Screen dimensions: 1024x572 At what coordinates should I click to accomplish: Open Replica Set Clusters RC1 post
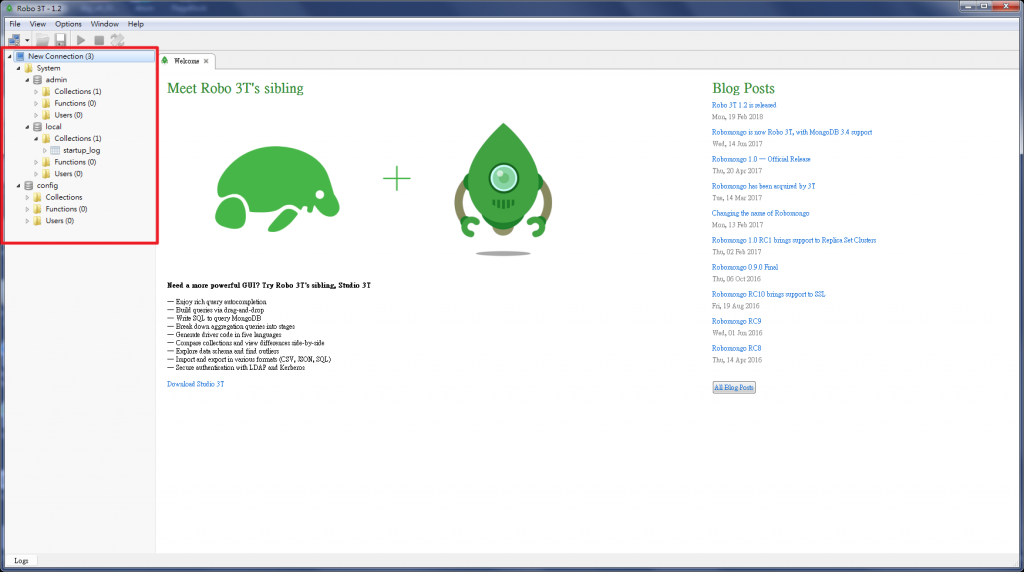[x=793, y=240]
